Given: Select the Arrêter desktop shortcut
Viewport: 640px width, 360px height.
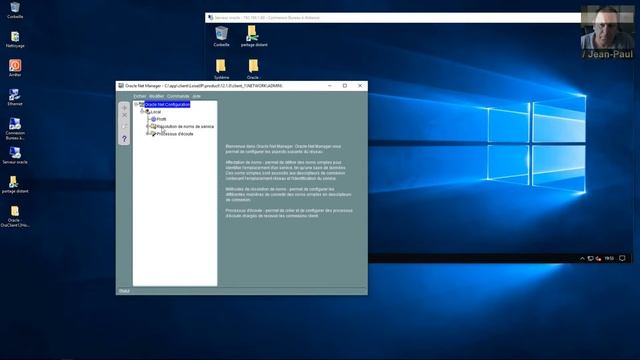Looking at the screenshot, I should [x=15, y=68].
